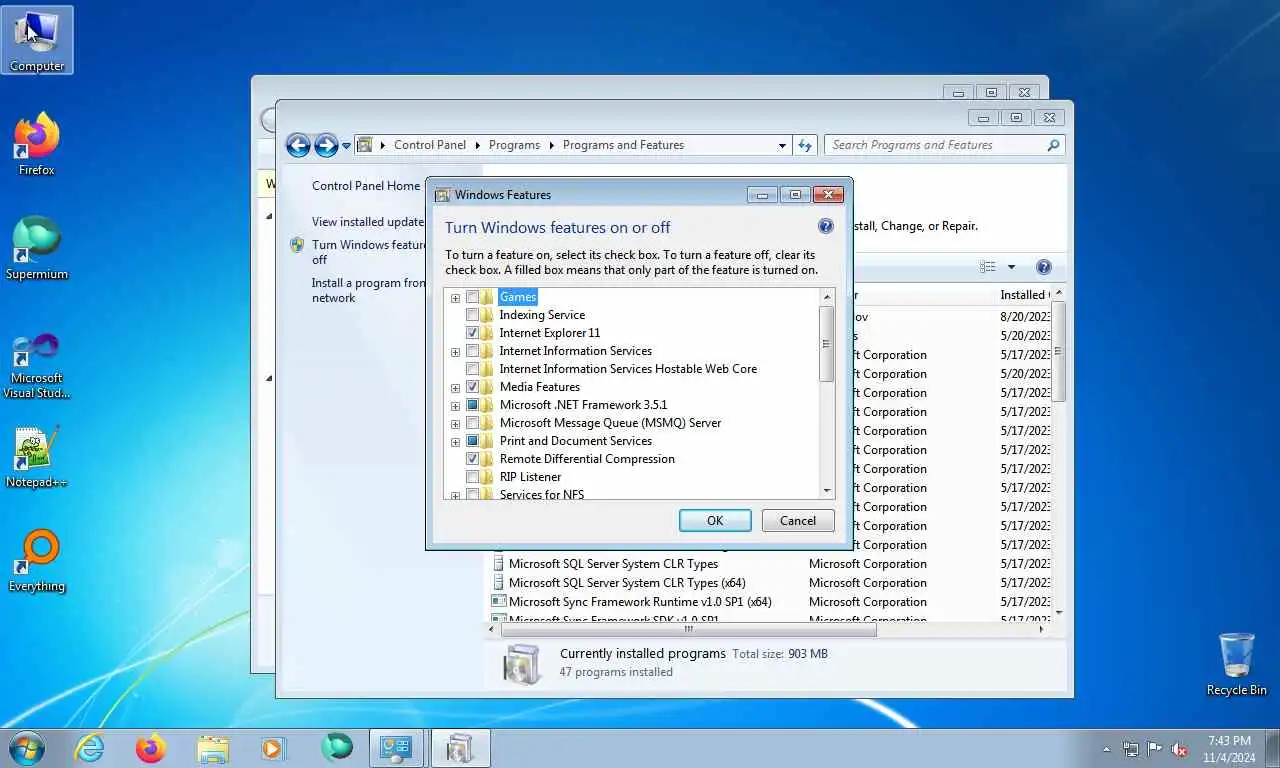
Task: Open Microsoft Visual Studio desktop shortcut
Action: (x=37, y=366)
